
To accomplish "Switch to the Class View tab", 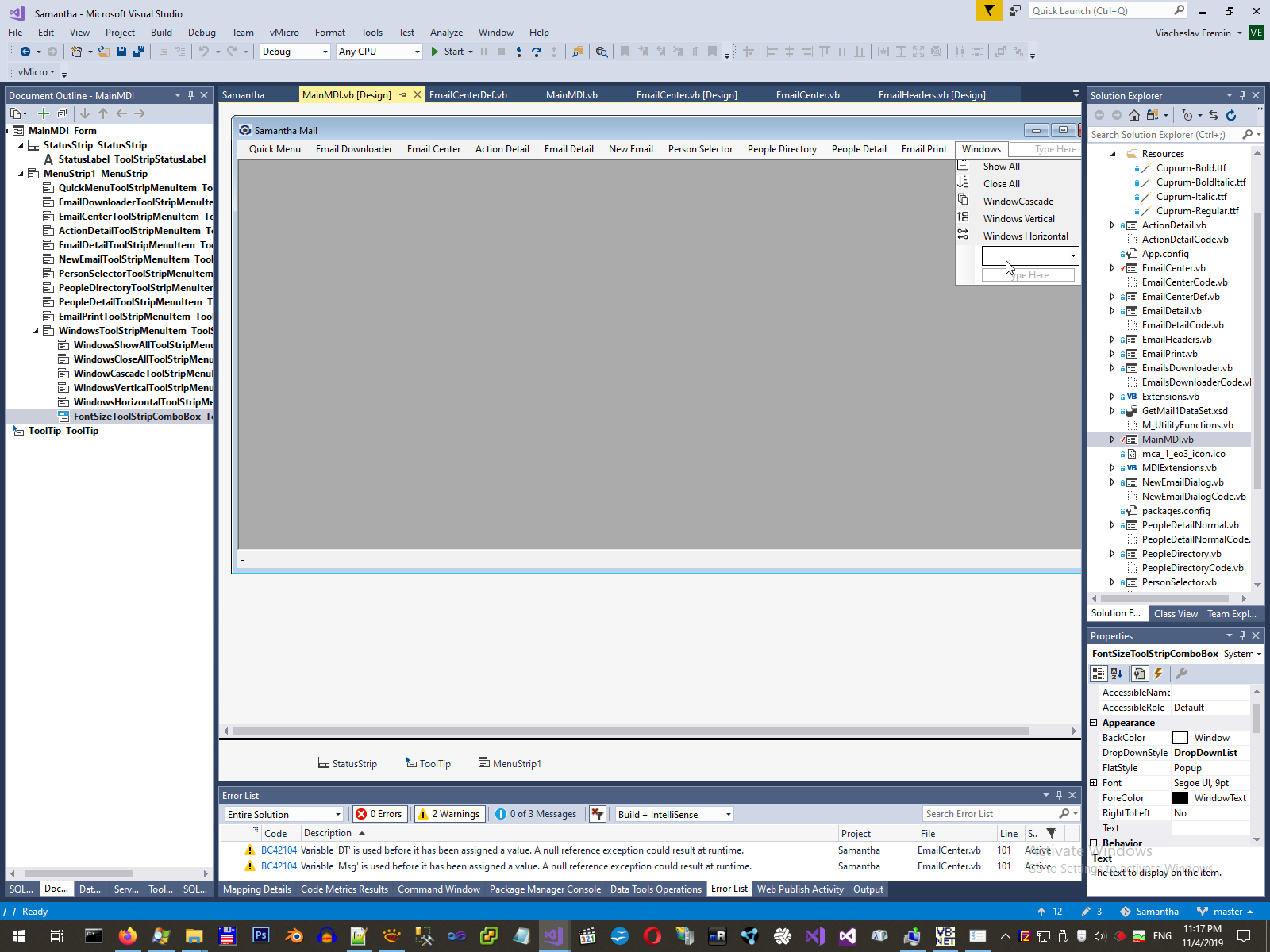I will point(1176,614).
